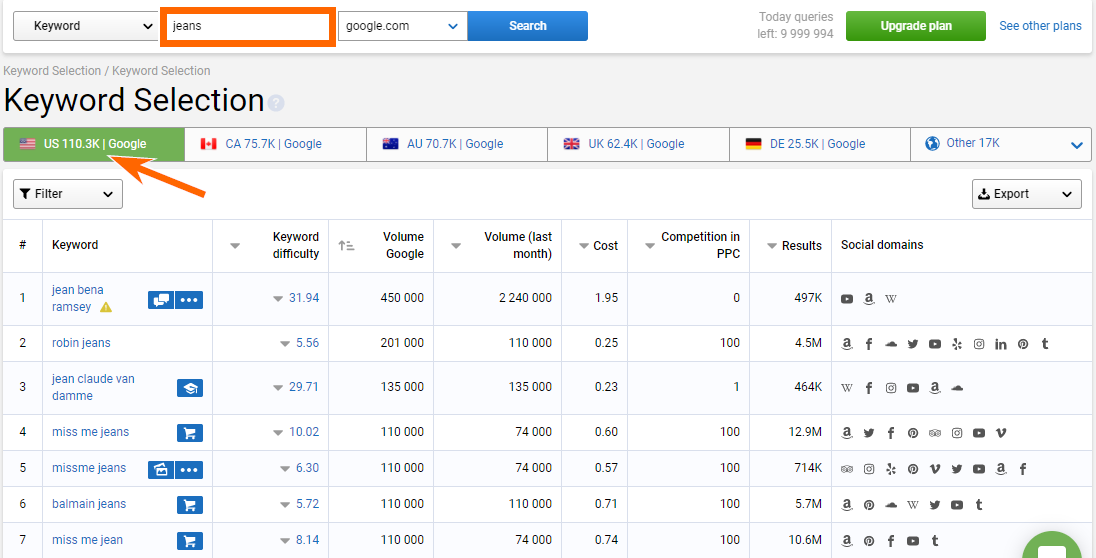Image resolution: width=1096 pixels, height=558 pixels.
Task: Switch to UK 62.4K Google tab
Action: [x=638, y=144]
